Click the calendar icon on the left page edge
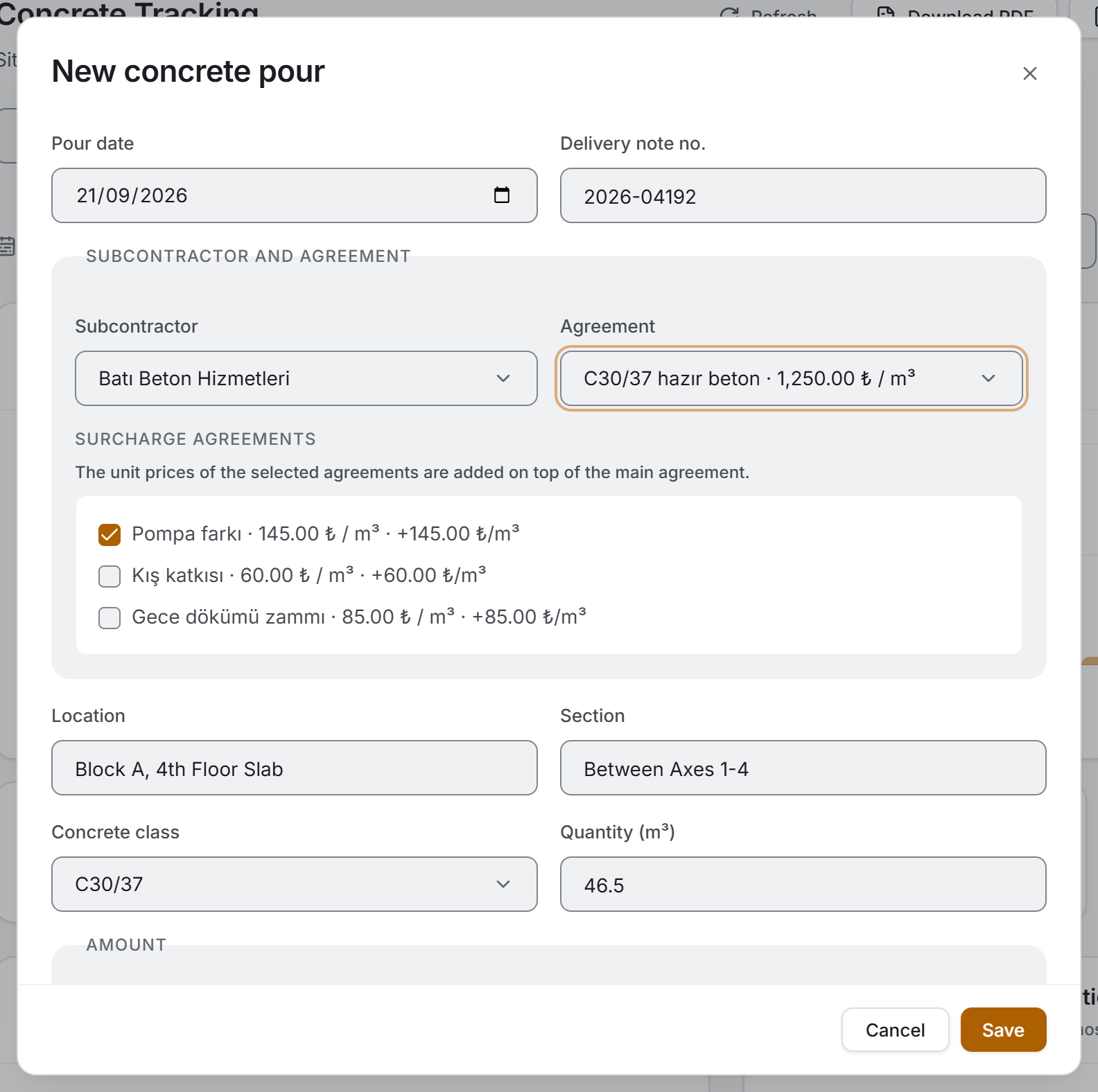 point(7,246)
